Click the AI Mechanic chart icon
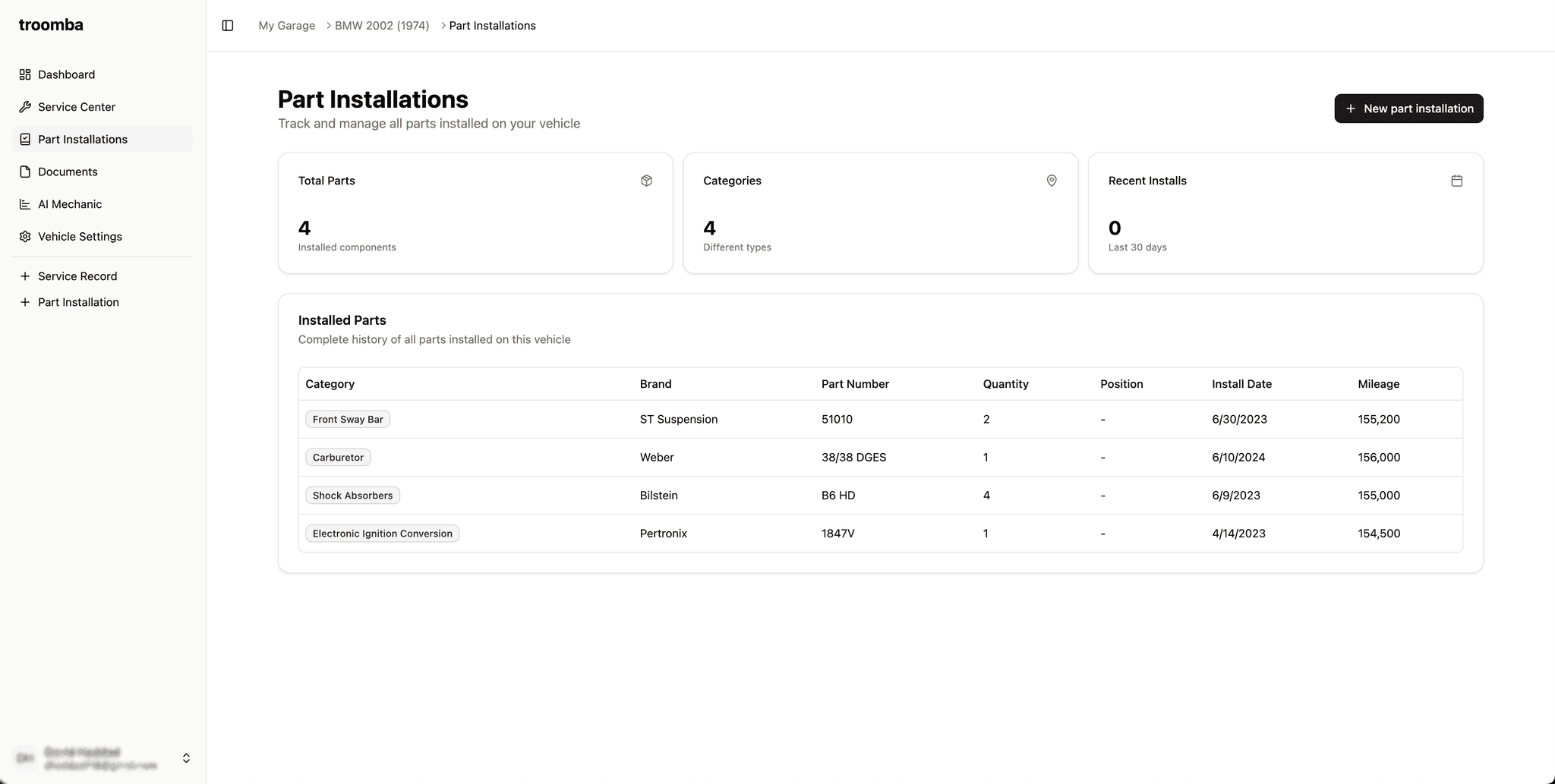The width and height of the screenshot is (1555, 784). click(25, 204)
